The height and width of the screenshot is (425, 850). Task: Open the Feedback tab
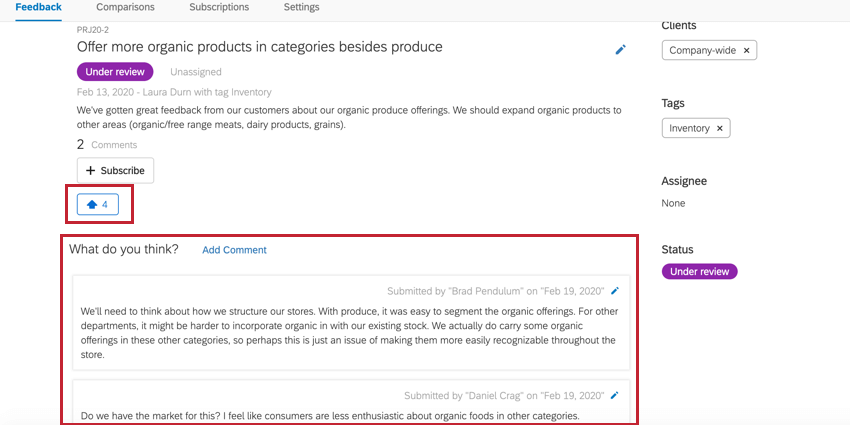click(x=38, y=7)
